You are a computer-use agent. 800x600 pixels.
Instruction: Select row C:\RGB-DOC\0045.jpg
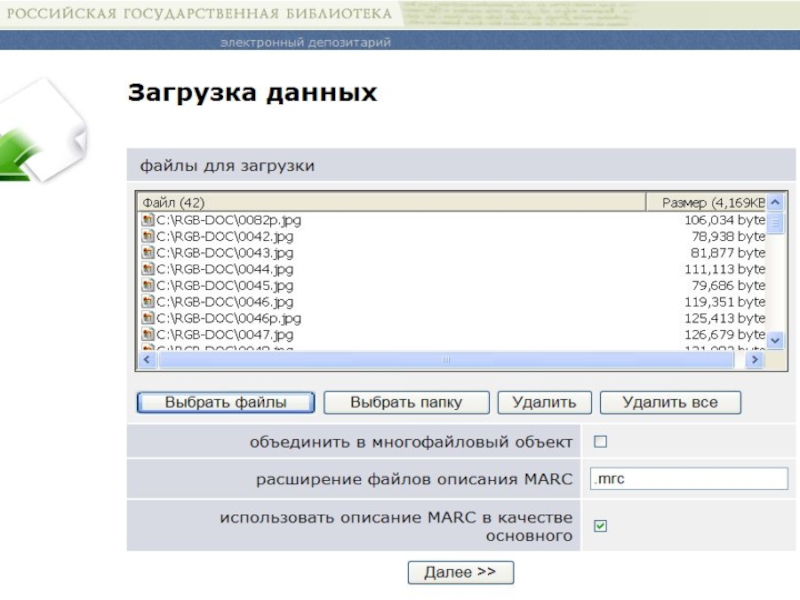coord(452,285)
